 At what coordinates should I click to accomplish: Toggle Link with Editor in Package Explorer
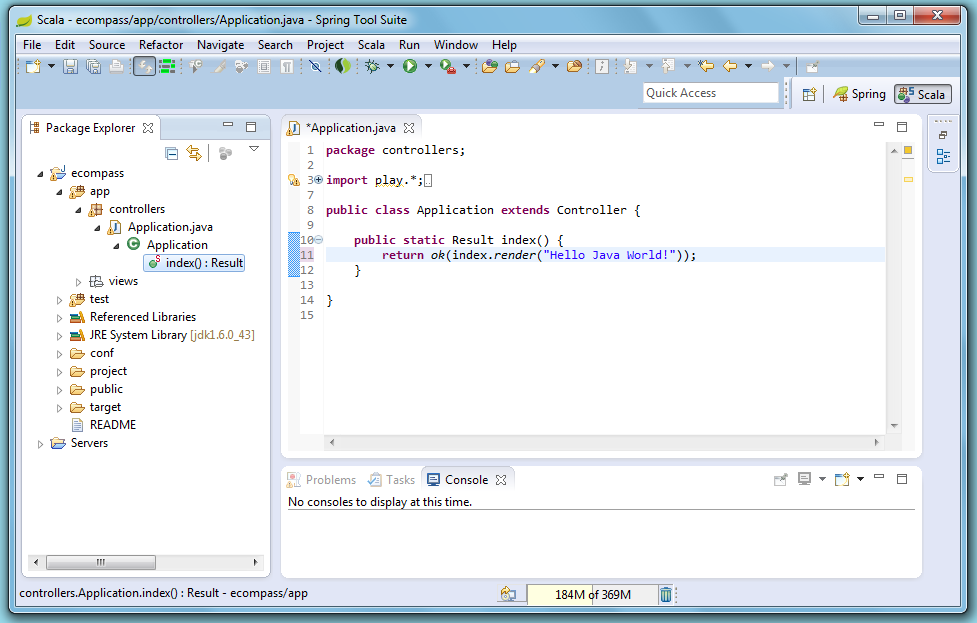coord(195,152)
